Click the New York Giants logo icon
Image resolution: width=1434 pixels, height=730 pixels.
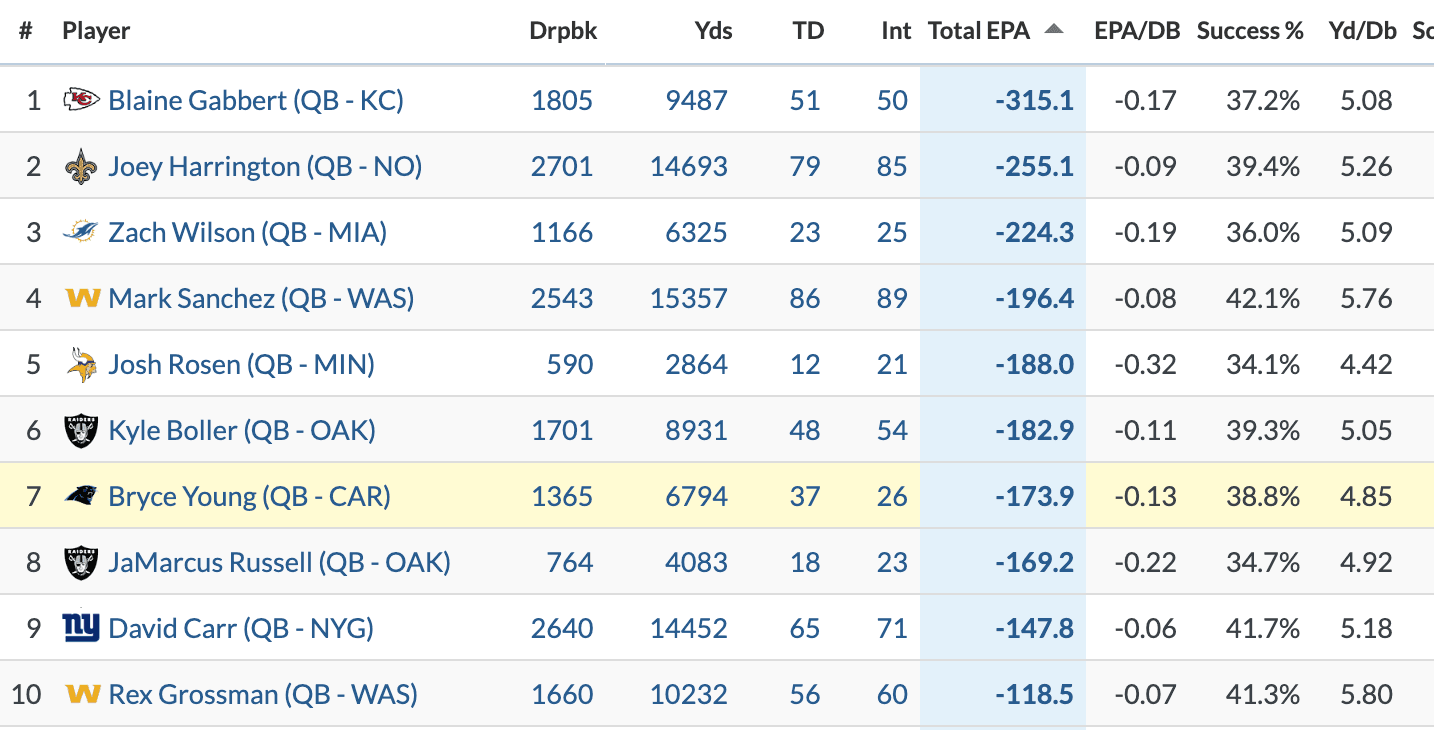coord(81,628)
